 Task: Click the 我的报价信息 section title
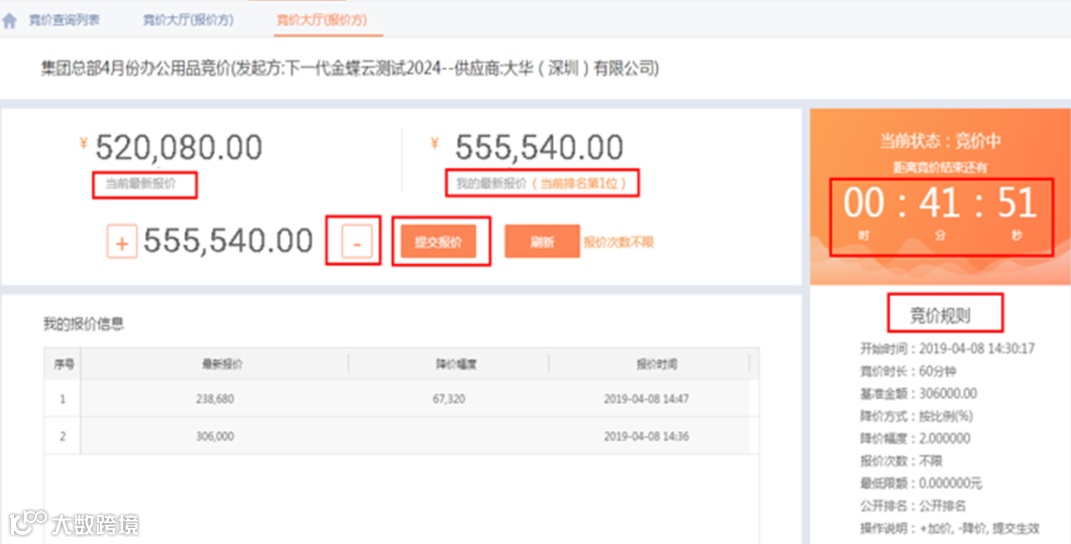coord(83,324)
